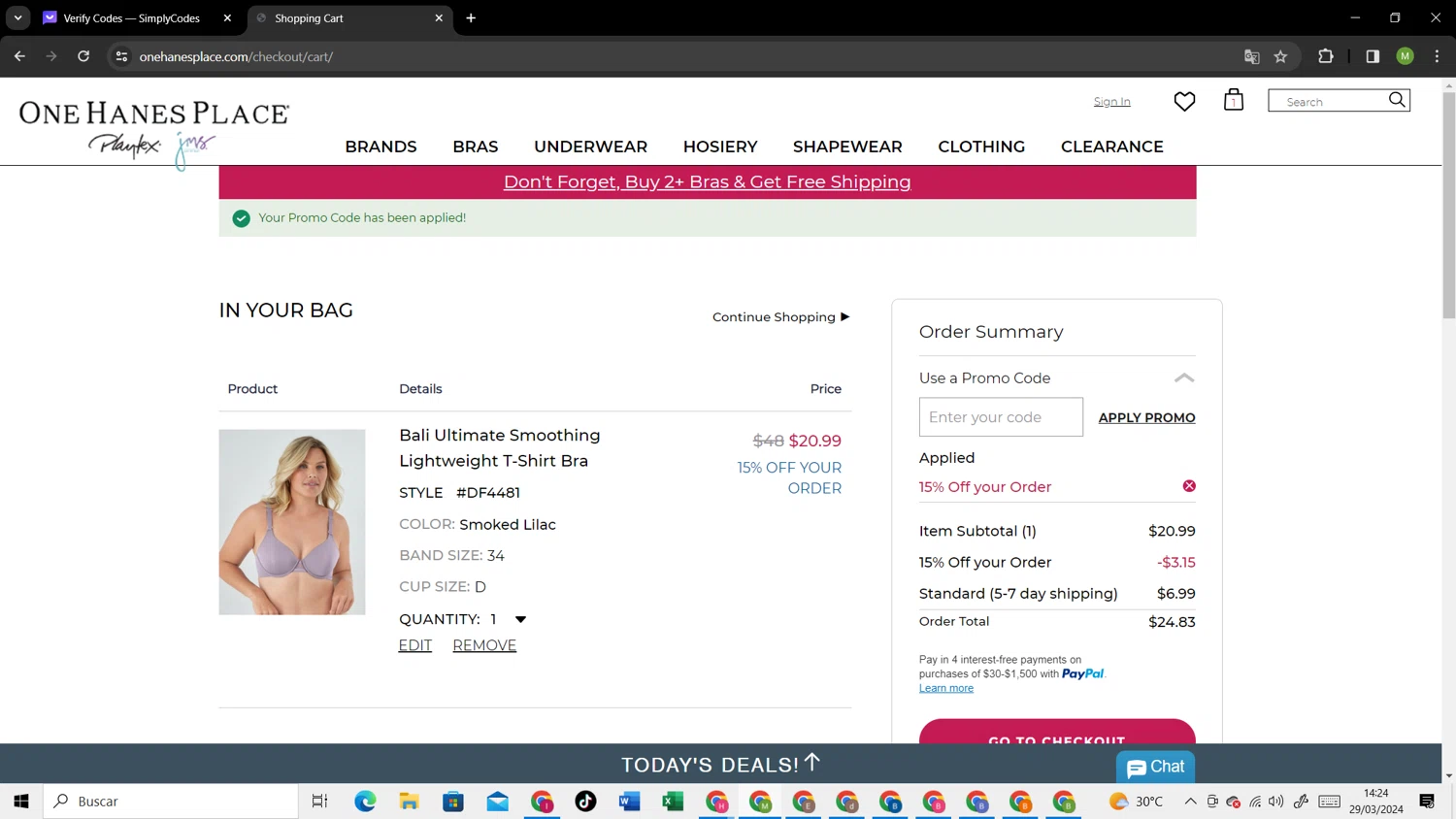Screen dimensions: 1456x819
Task: Expand TODAY'S DEALS bar
Action: (x=720, y=764)
